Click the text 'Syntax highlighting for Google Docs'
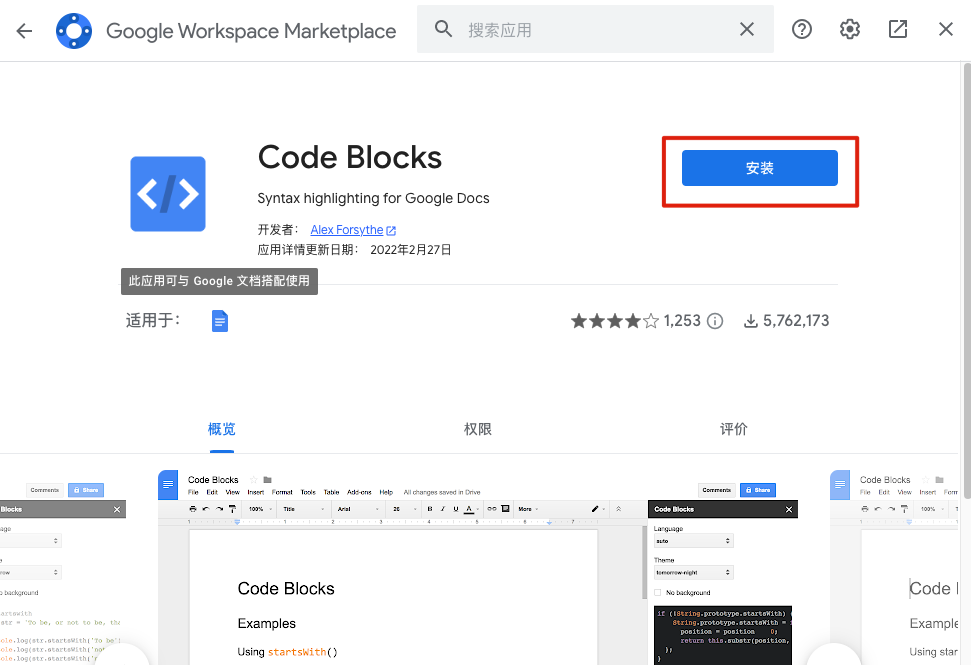This screenshot has height=665, width=971. click(x=373, y=198)
